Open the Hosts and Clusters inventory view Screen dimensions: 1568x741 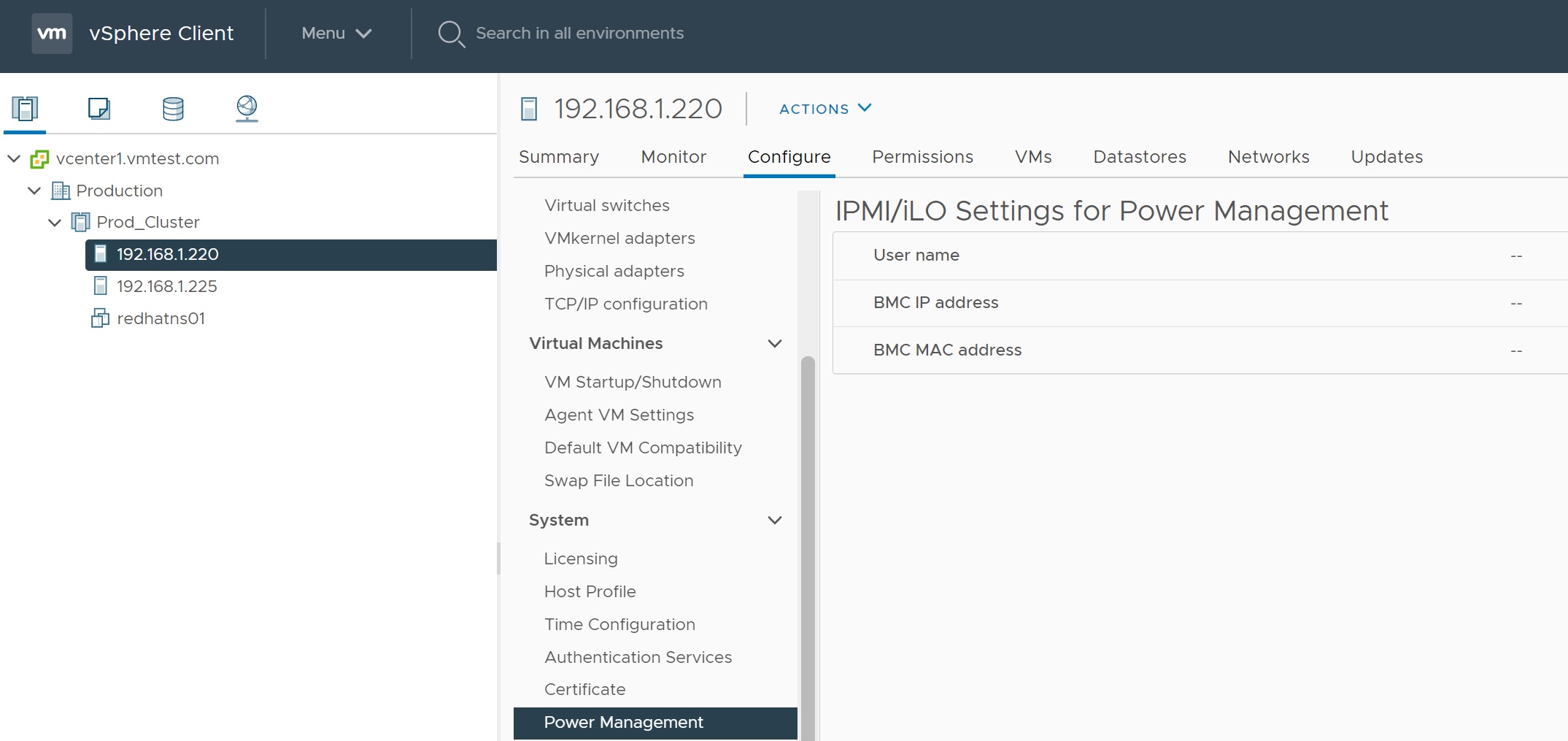coord(25,109)
